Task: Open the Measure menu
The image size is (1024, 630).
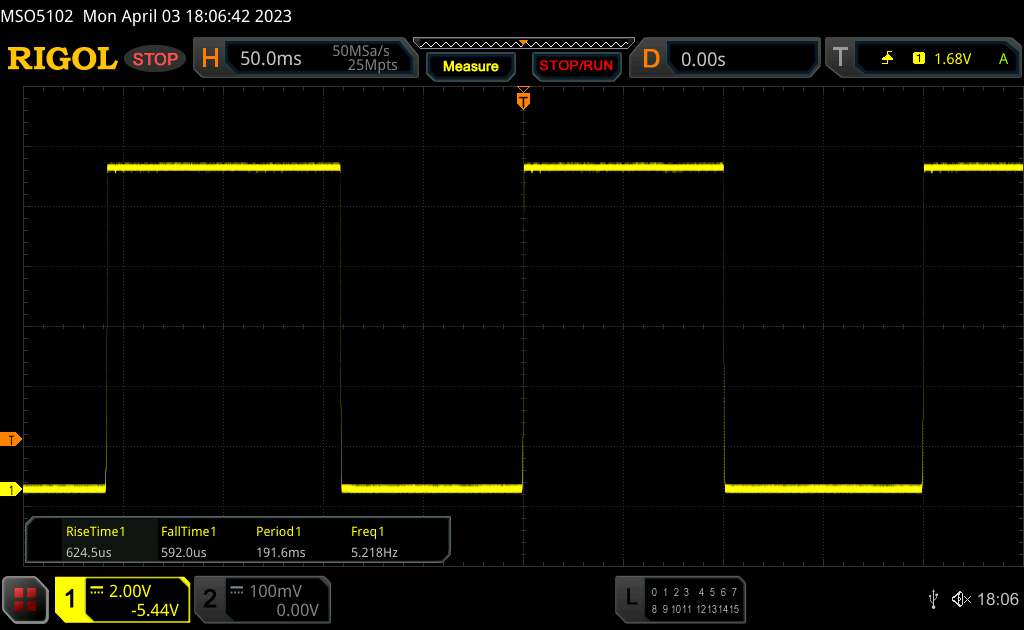Action: 470,66
